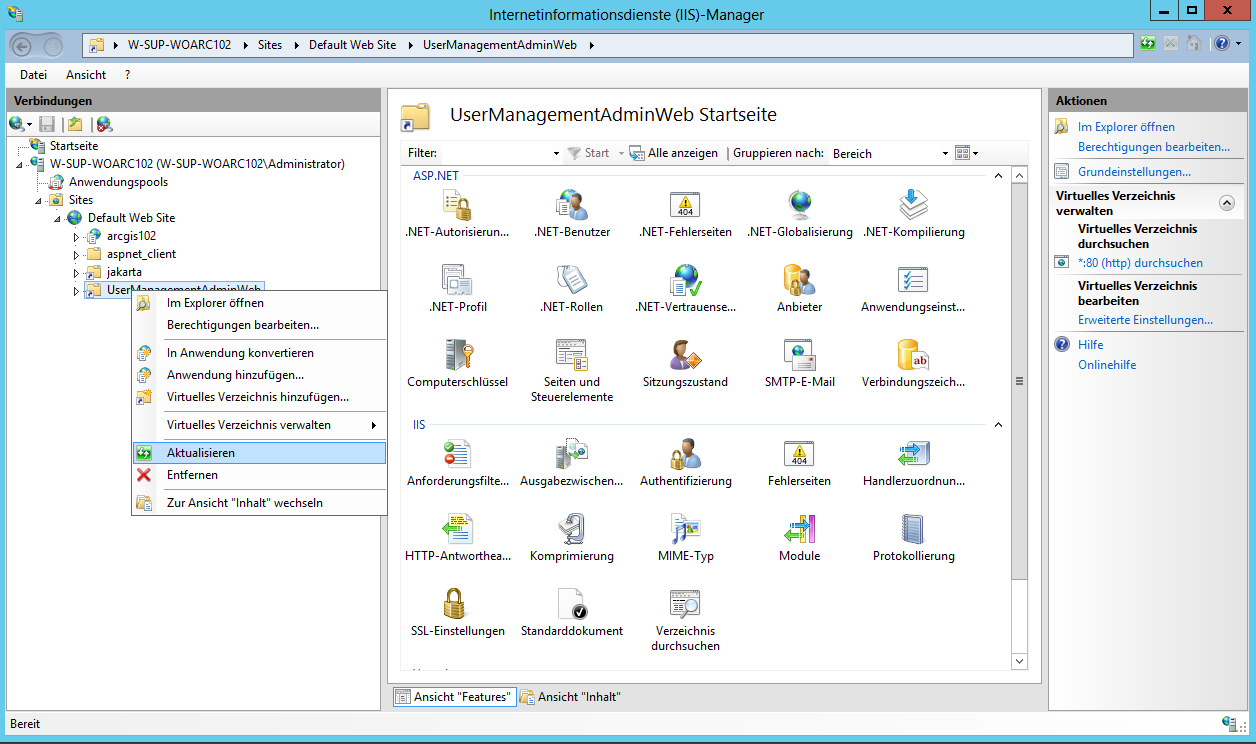
Task: Open the Standarddokument feature icon
Action: click(571, 605)
